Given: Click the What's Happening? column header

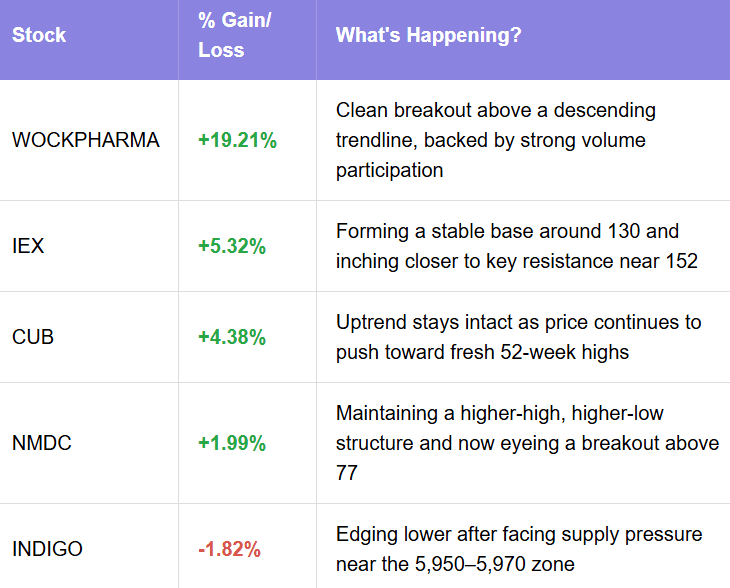Looking at the screenshot, I should (x=428, y=35).
